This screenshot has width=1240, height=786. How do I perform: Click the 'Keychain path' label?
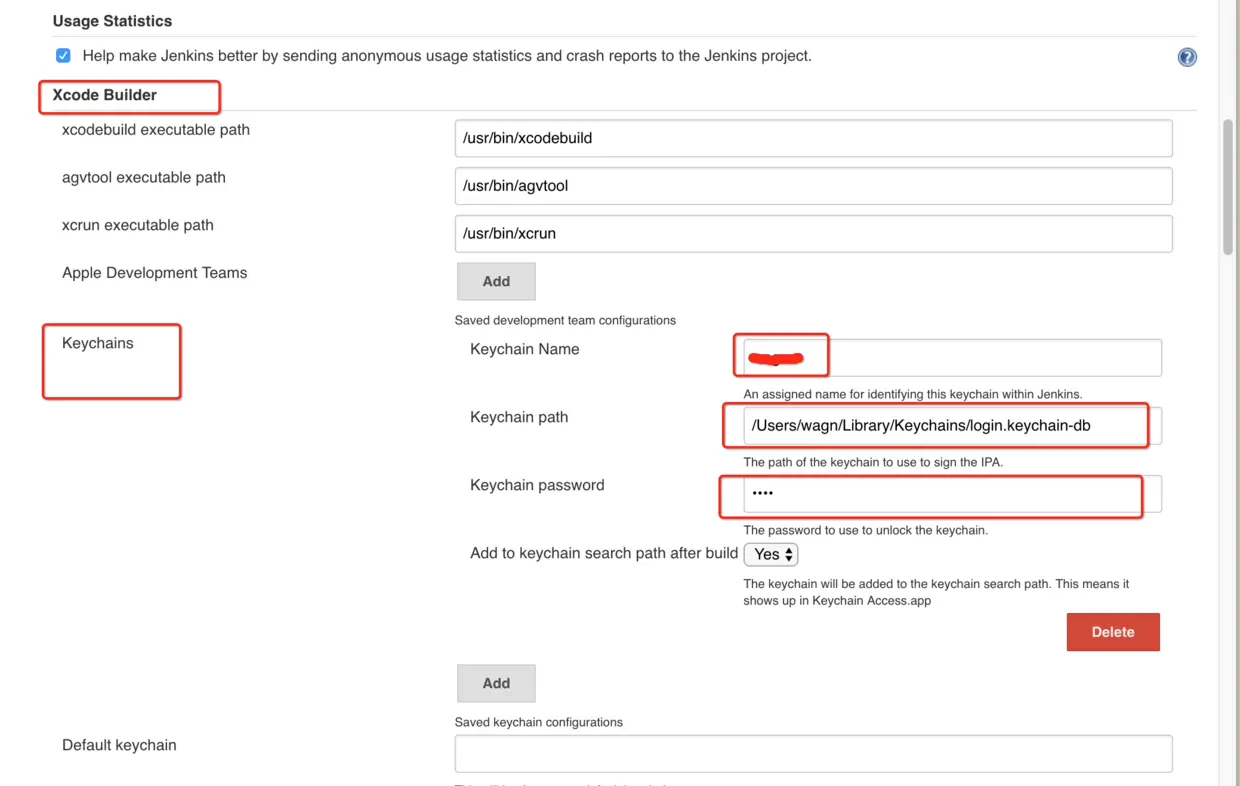click(x=519, y=417)
